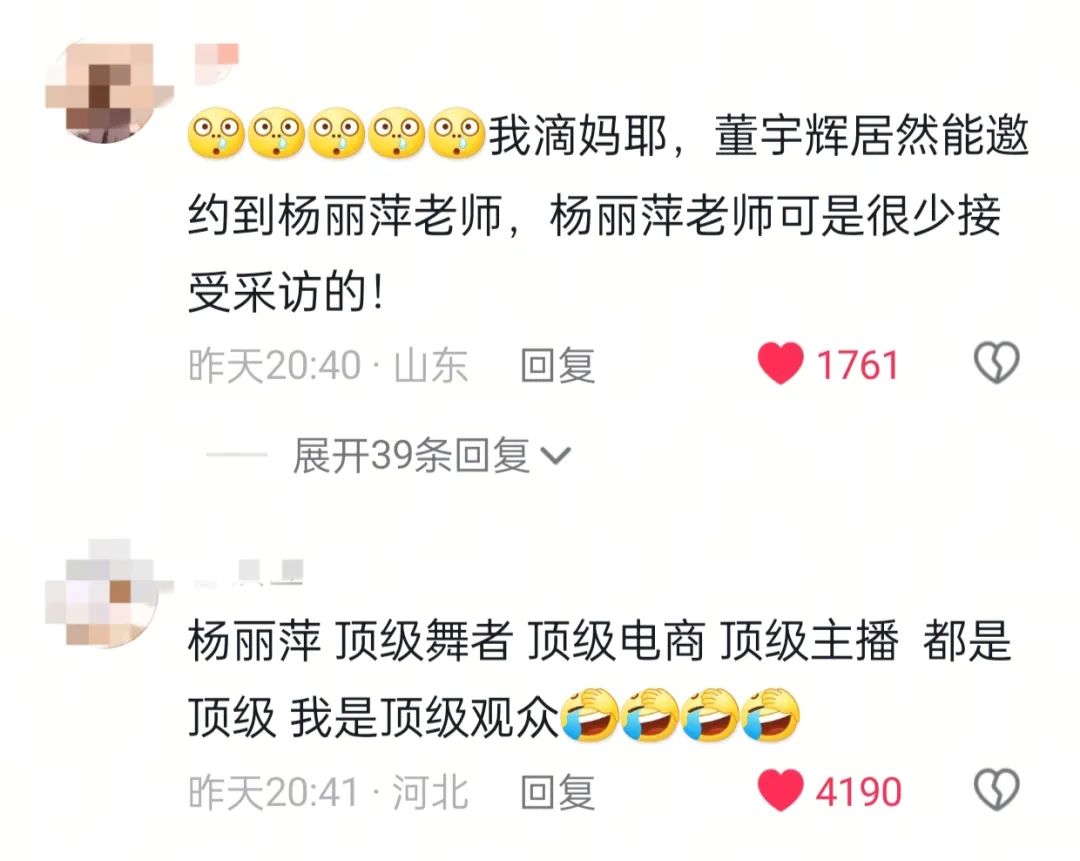Screen dimensions: 1080x861
Task: Click the chevron arrow next to 展开39条回复
Action: [x=556, y=456]
